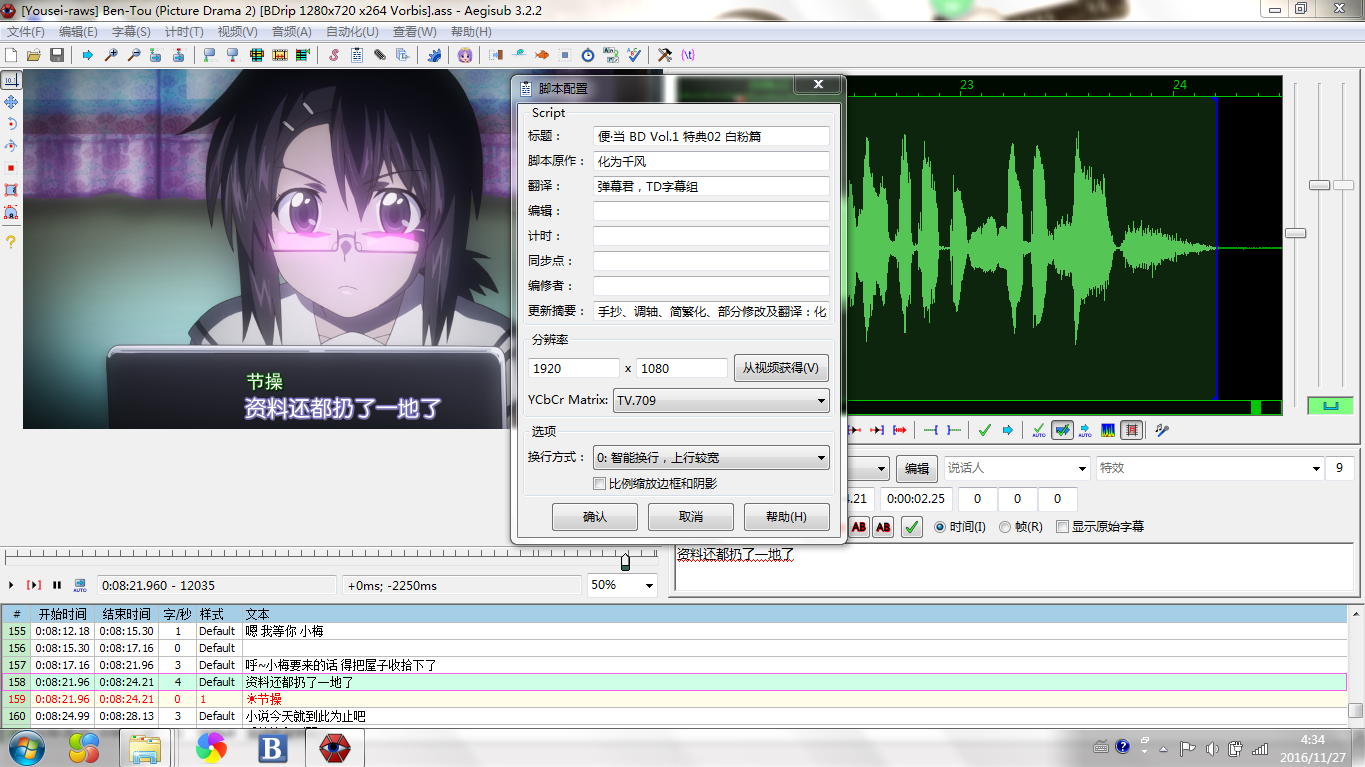Open the attachments paperclip icon
The height and width of the screenshot is (767, 1365).
tap(380, 55)
